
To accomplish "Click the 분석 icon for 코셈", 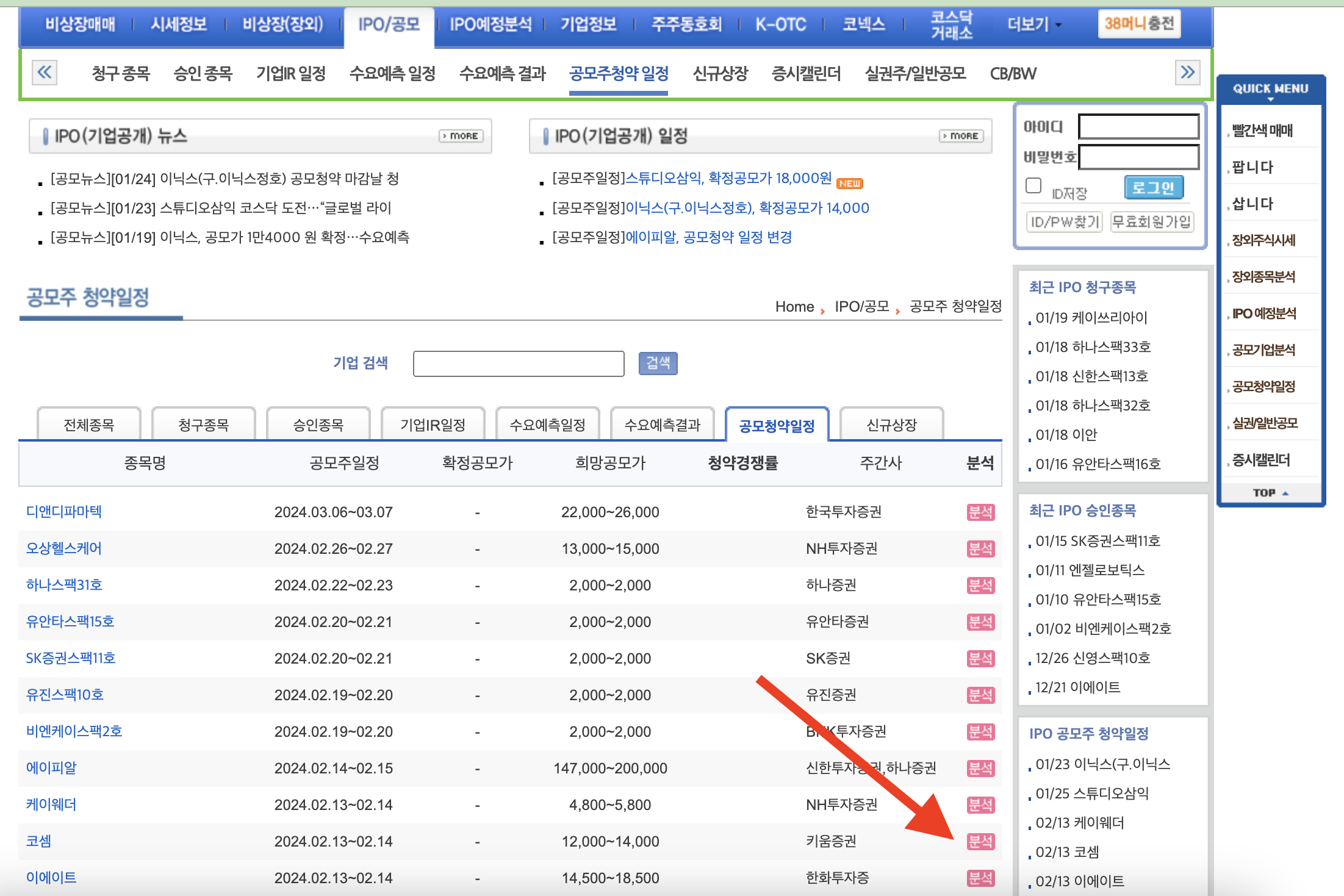I will (980, 841).
